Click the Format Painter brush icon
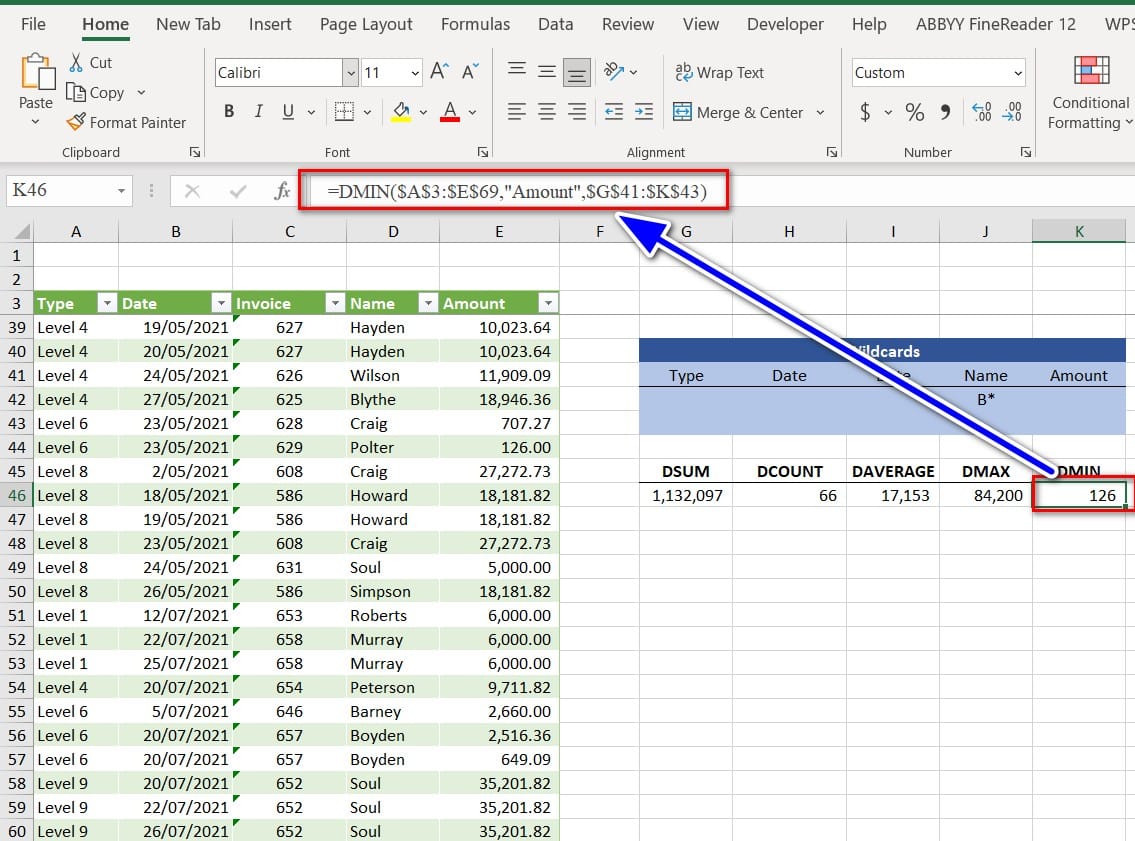1135x841 pixels. 76,122
